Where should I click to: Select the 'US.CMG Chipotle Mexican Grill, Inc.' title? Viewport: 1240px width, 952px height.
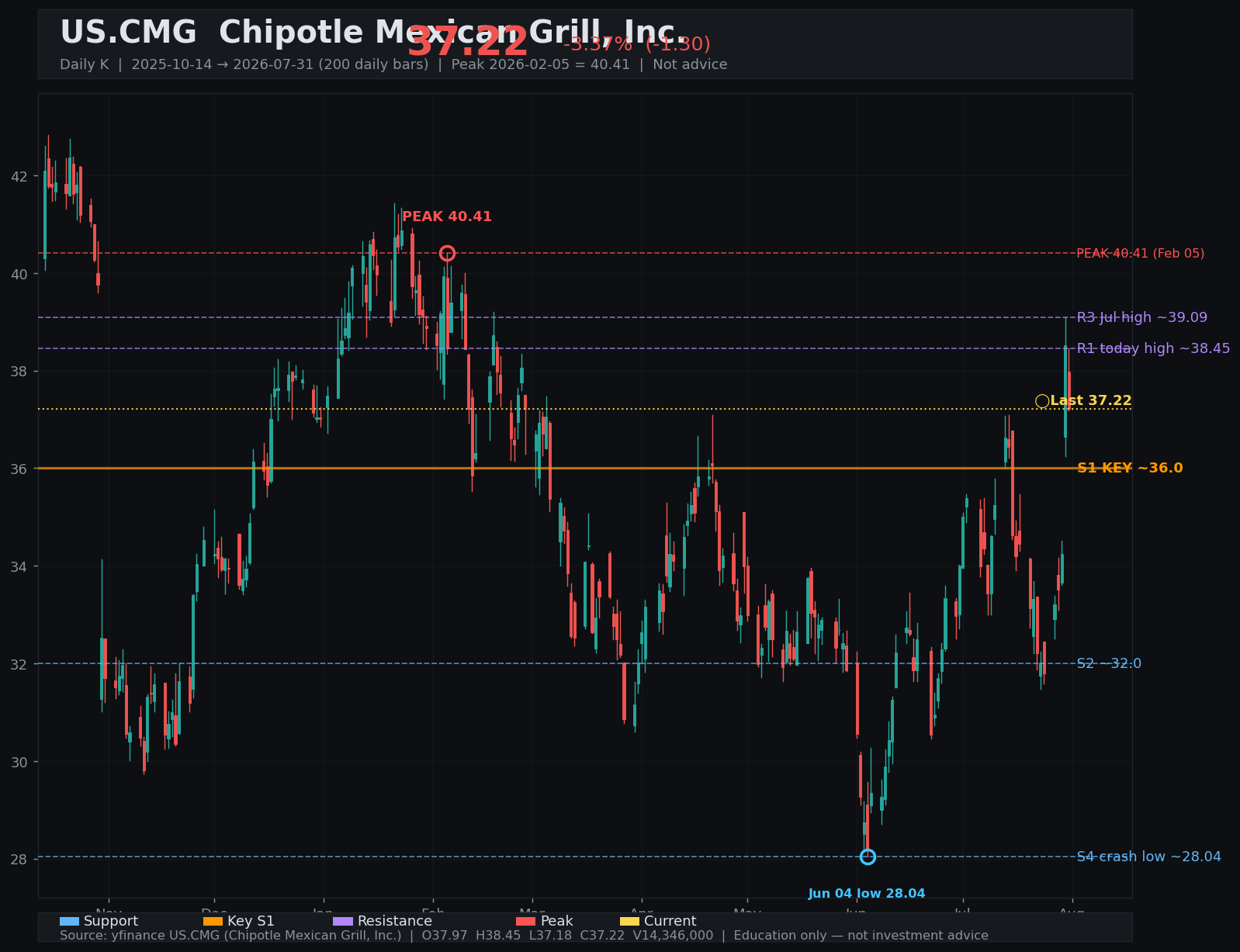[374, 33]
